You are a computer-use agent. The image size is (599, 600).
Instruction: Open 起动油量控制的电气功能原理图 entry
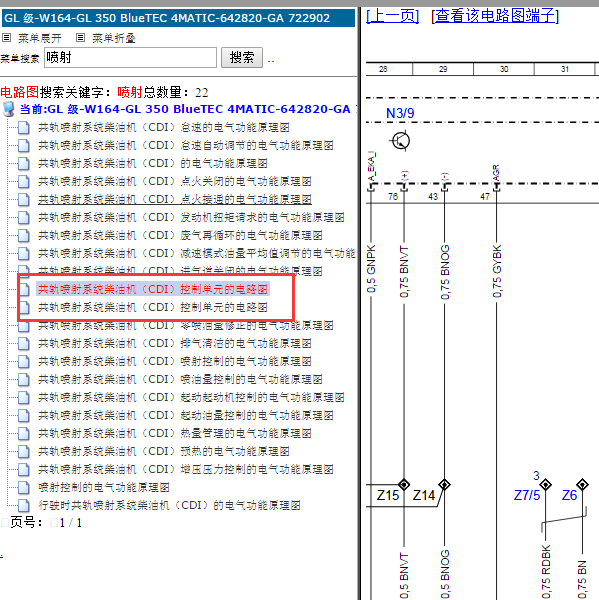pyautogui.click(x=186, y=415)
